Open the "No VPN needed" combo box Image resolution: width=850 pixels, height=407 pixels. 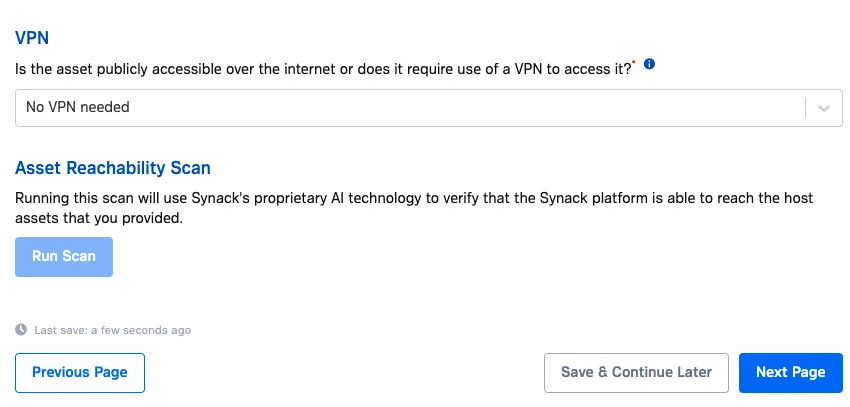pyautogui.click(x=428, y=107)
